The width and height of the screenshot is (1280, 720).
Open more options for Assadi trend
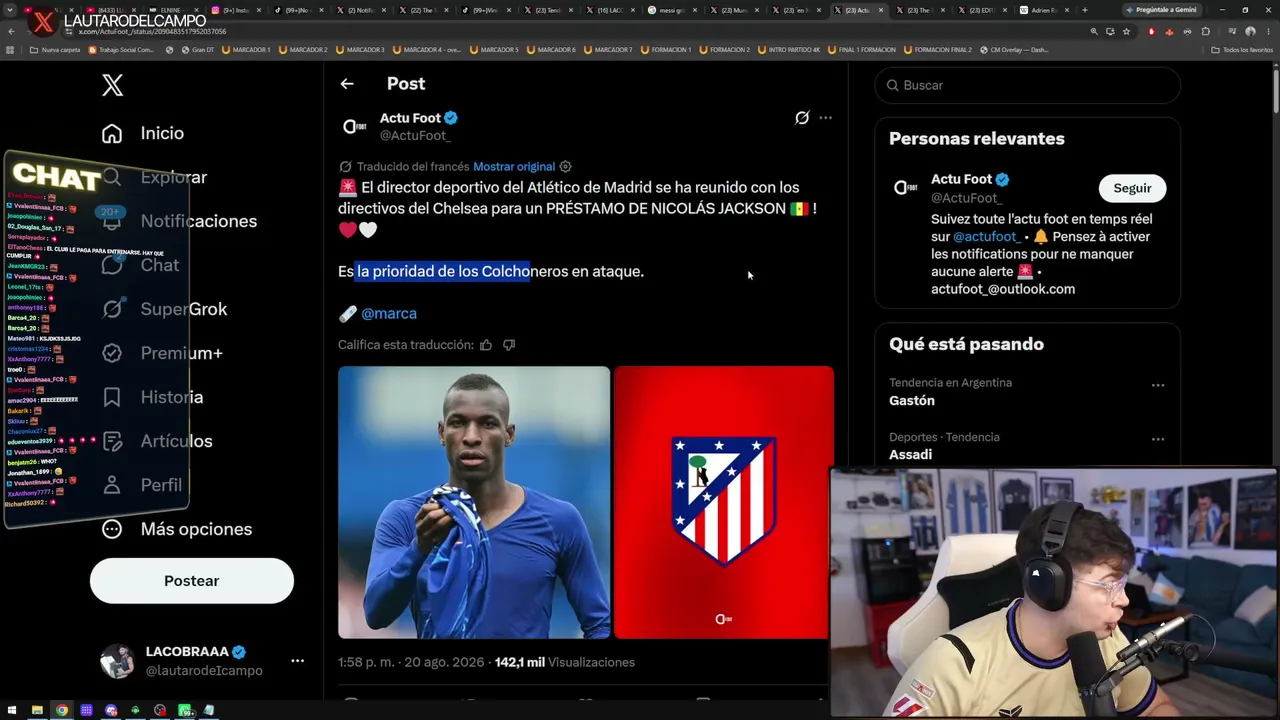(x=1157, y=439)
